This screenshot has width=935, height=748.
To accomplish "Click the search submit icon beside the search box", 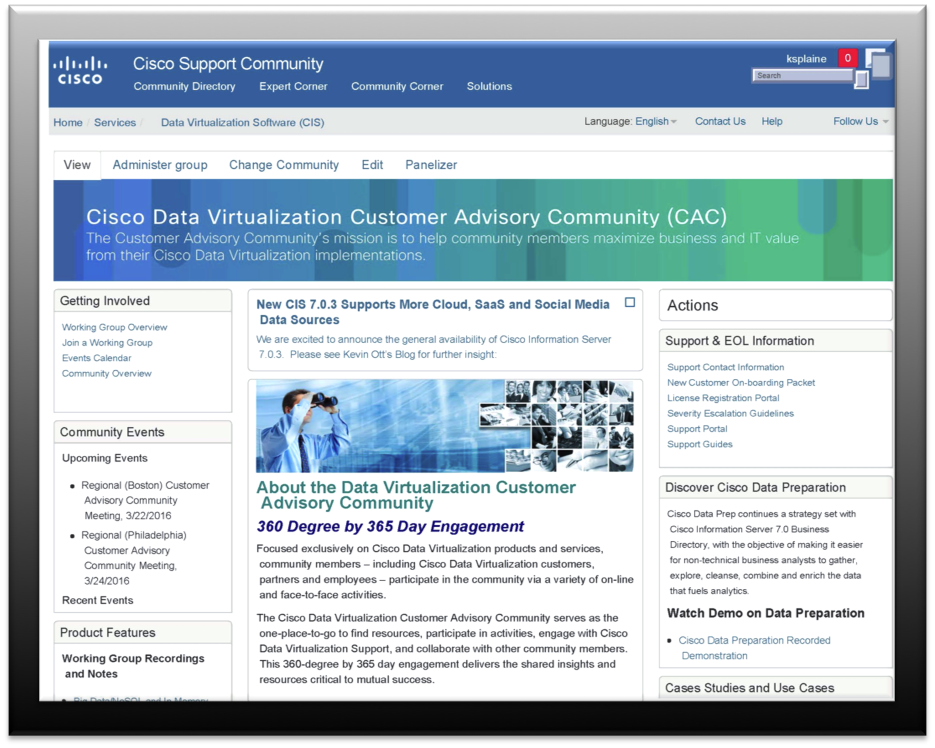I will point(861,79).
